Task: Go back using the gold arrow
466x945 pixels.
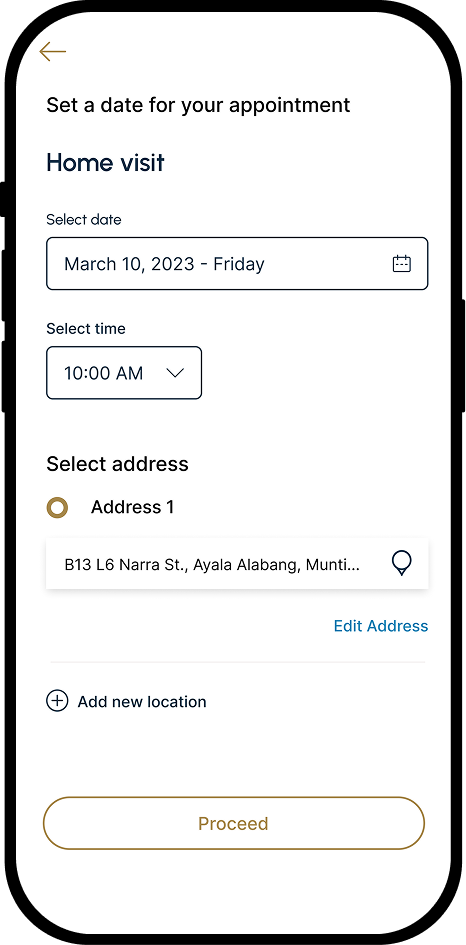Action: pyautogui.click(x=52, y=52)
